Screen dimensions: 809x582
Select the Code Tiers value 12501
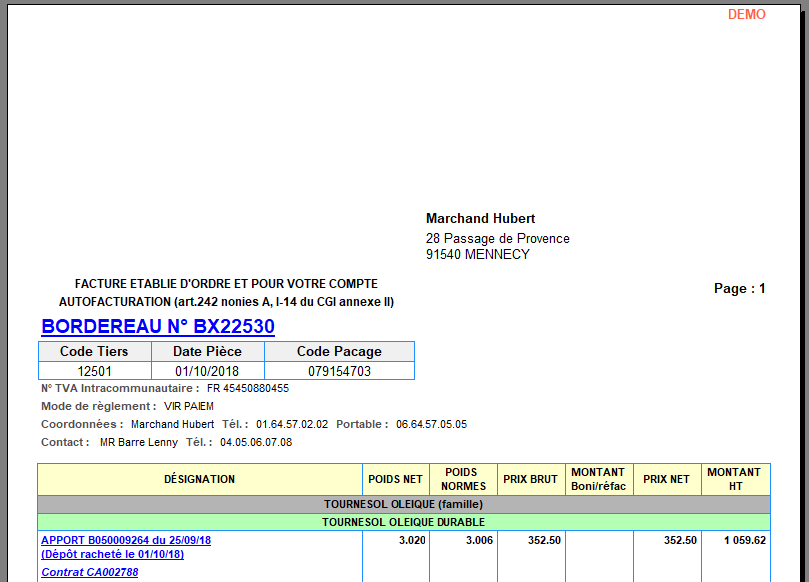tap(94, 371)
